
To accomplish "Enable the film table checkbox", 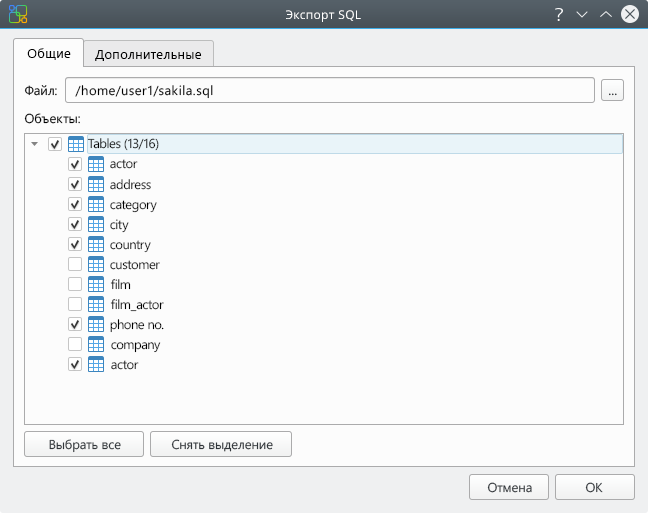I will point(75,284).
